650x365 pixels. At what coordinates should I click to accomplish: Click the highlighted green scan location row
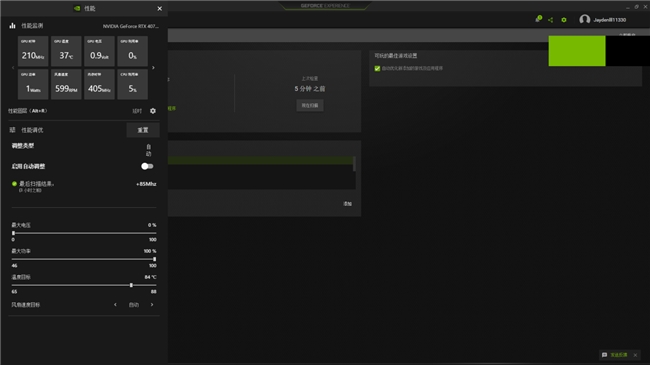[x=260, y=161]
